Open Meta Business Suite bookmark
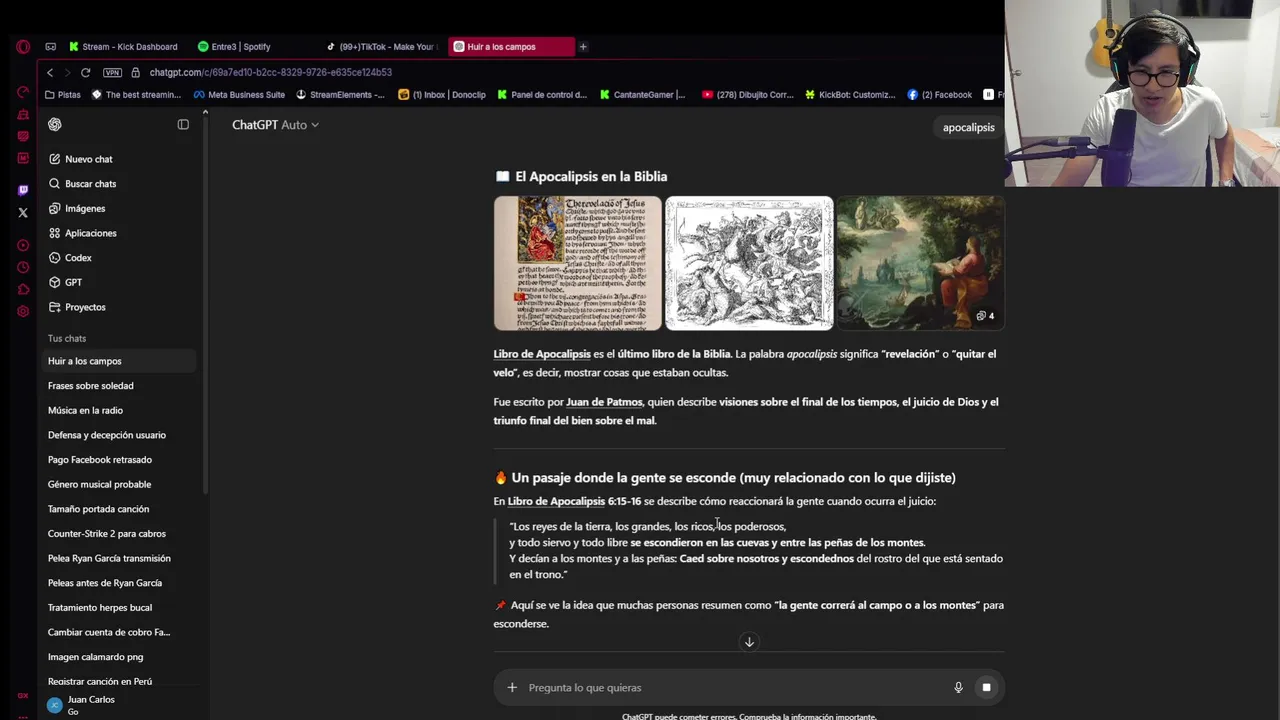 tap(239, 95)
